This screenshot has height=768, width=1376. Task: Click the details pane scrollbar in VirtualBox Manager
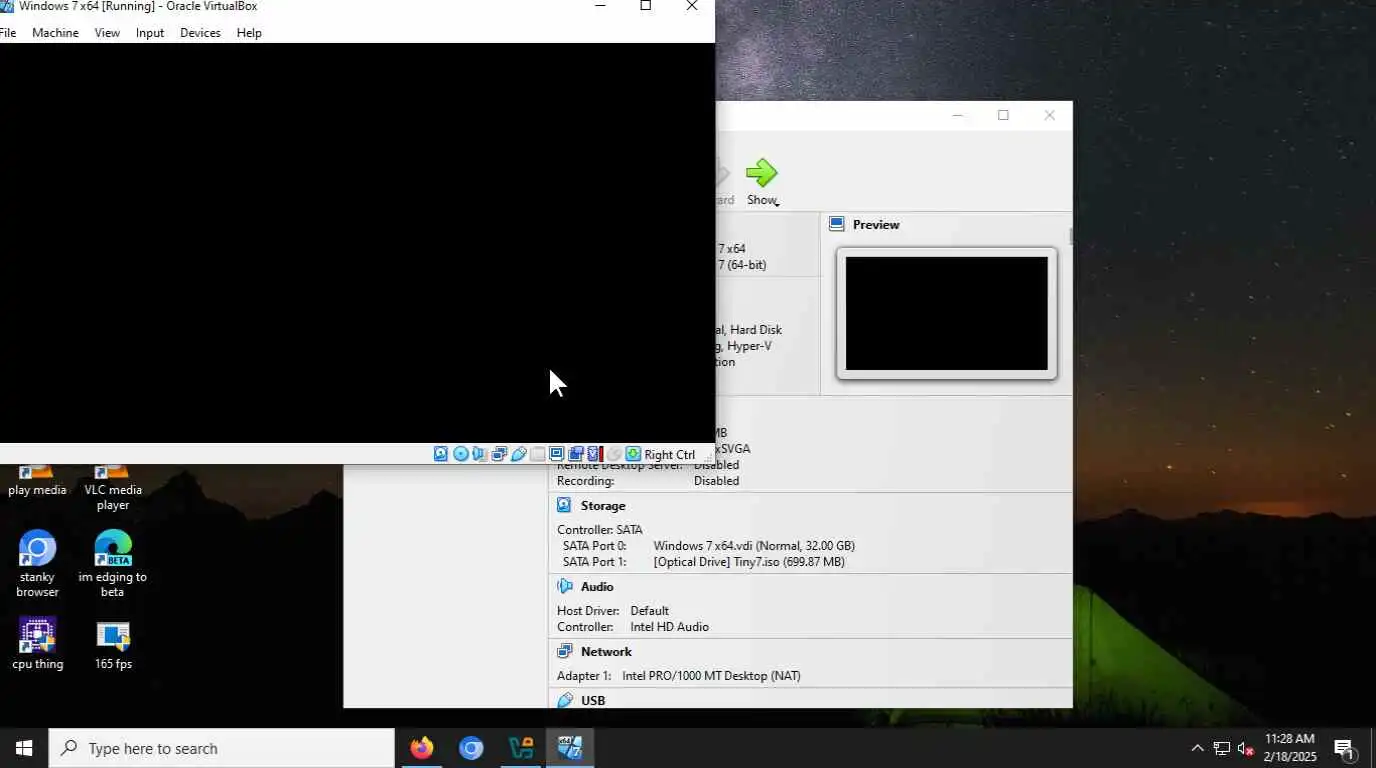click(x=1070, y=236)
